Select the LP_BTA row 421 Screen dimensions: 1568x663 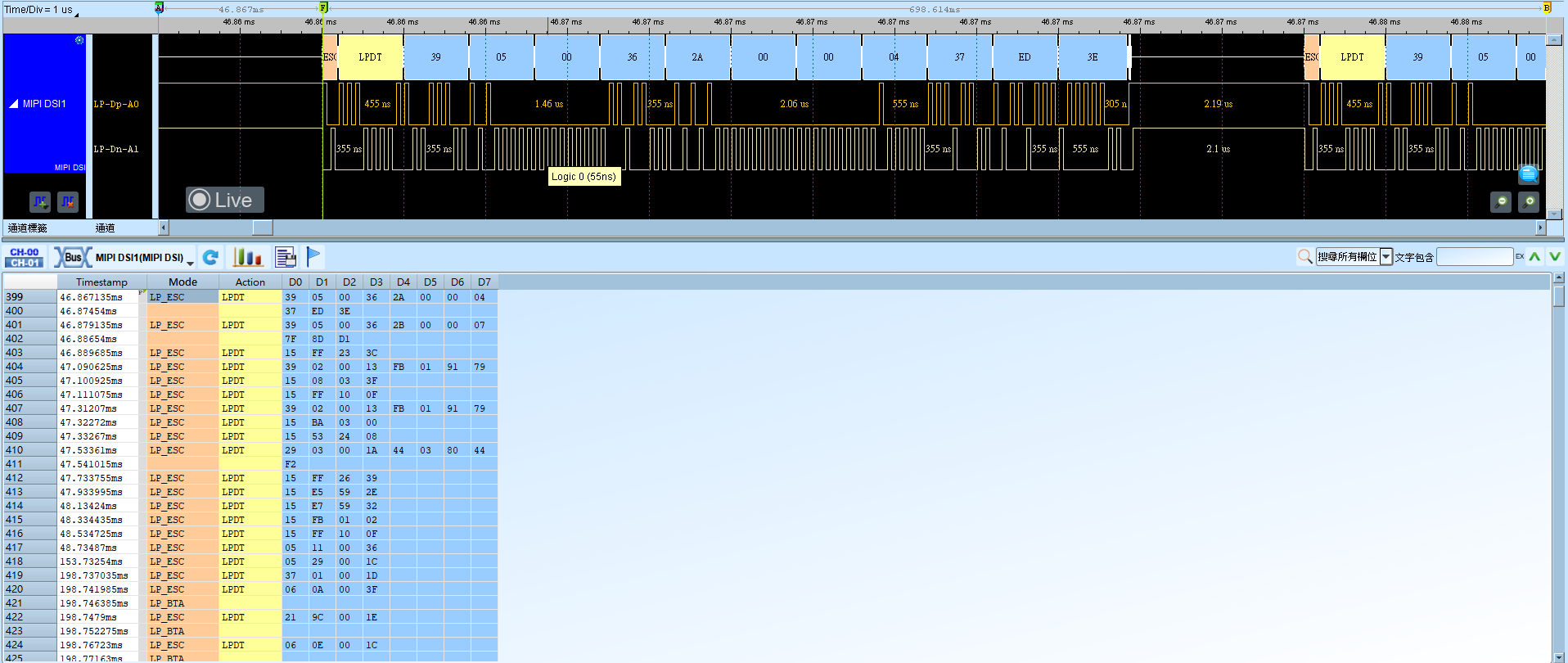(x=250, y=603)
